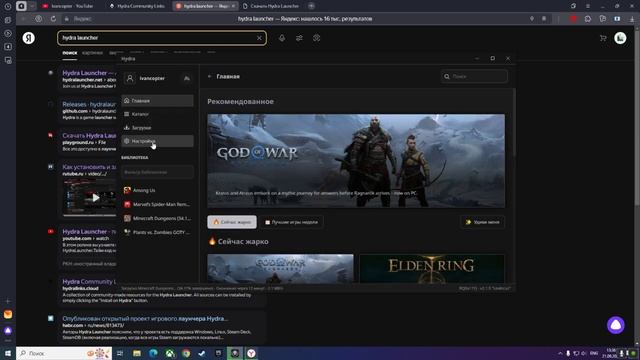Open Plants vs. Zombies GOTY in the library
640x360 pixels.
pyautogui.click(x=157, y=232)
